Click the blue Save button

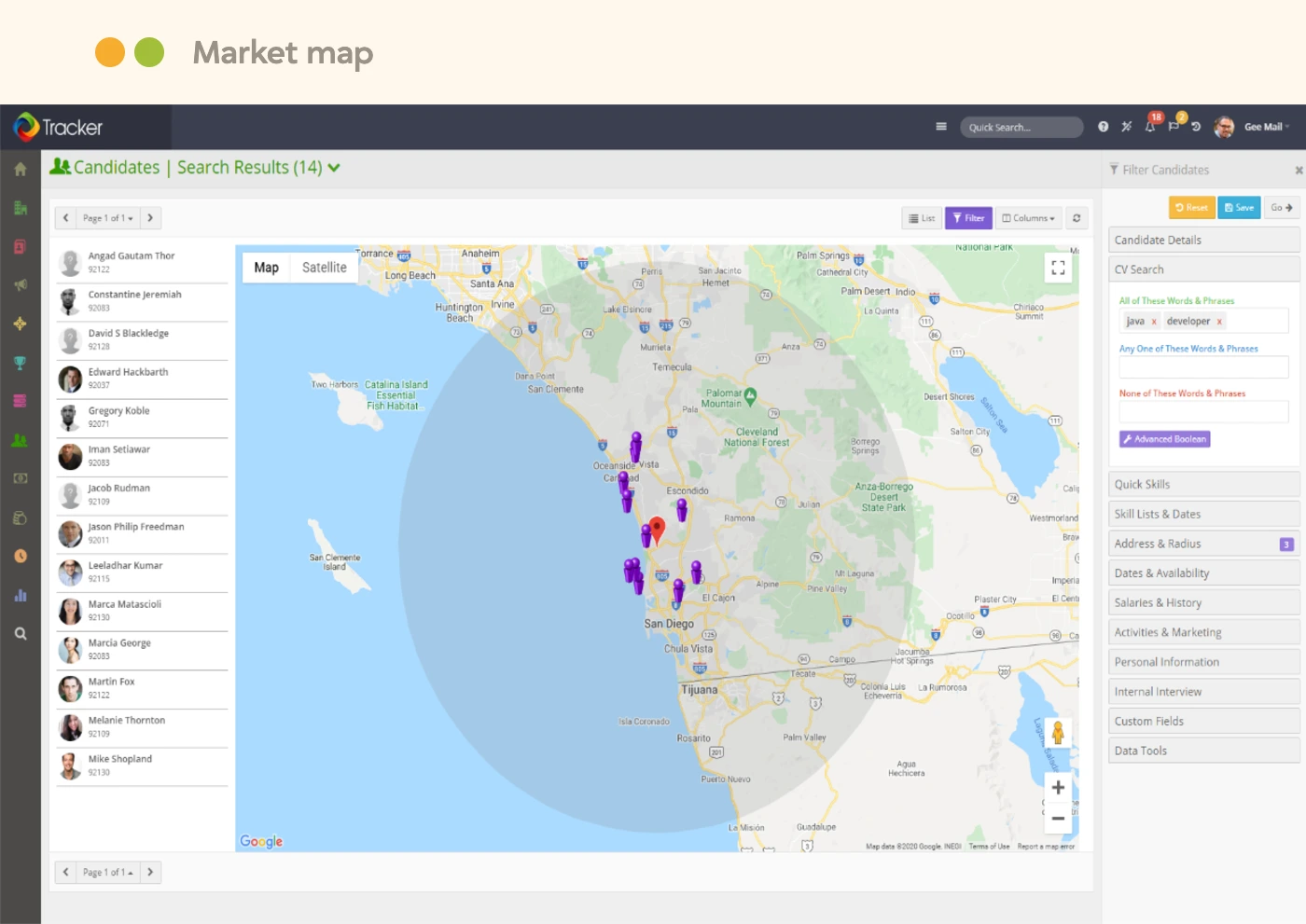(x=1239, y=208)
